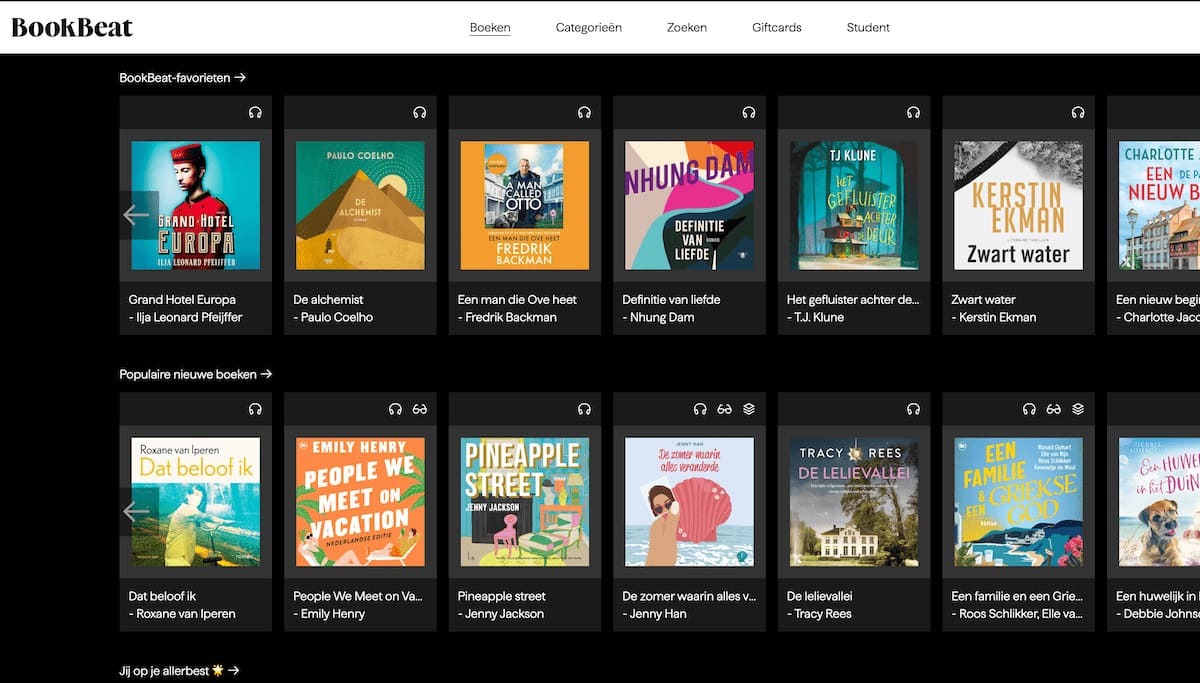
Task: Click author text Fredrik Backman
Action: point(510,317)
